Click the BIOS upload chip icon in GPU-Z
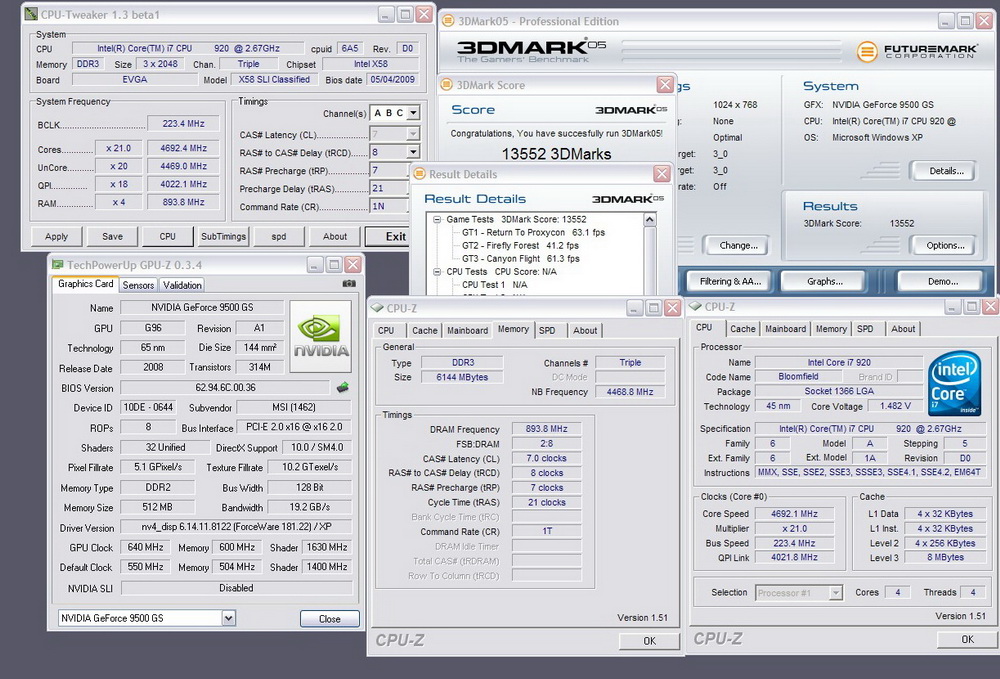Screen dimensions: 1000x679 342,387
